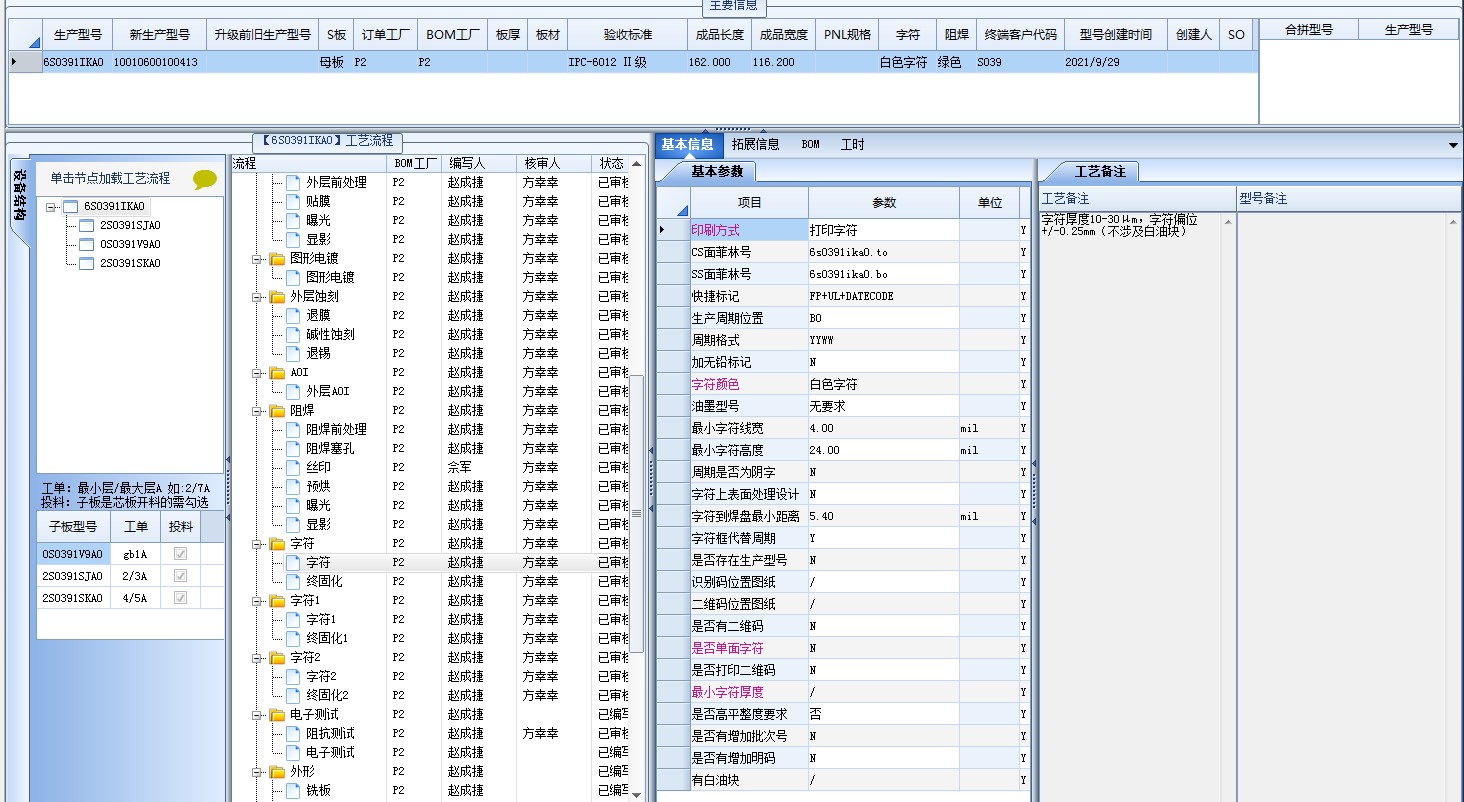The image size is (1464, 802).
Task: Click the AOI folder icon
Action: click(x=277, y=372)
